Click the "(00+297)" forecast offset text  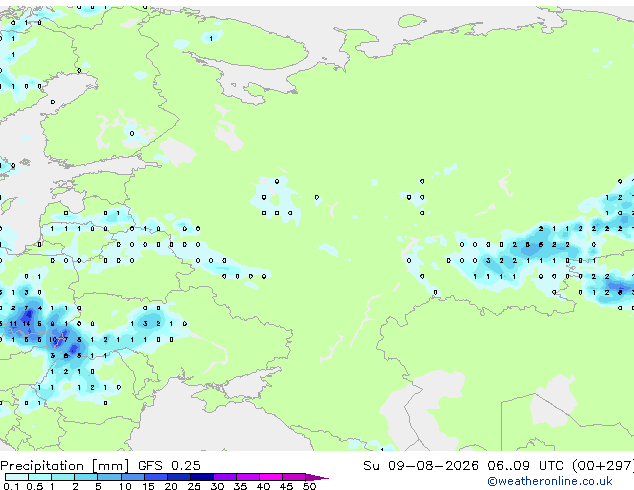pyautogui.click(x=602, y=466)
